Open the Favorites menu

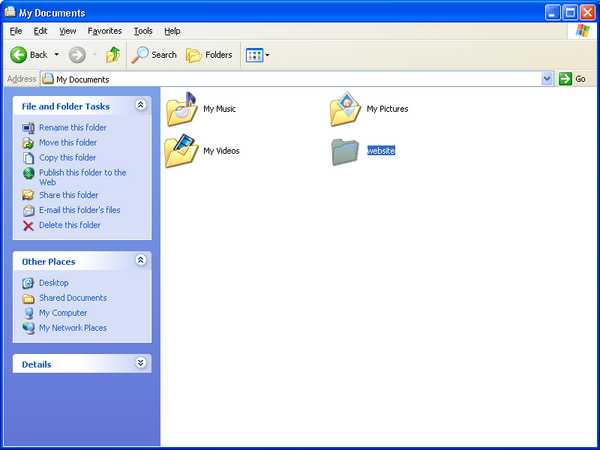[104, 31]
